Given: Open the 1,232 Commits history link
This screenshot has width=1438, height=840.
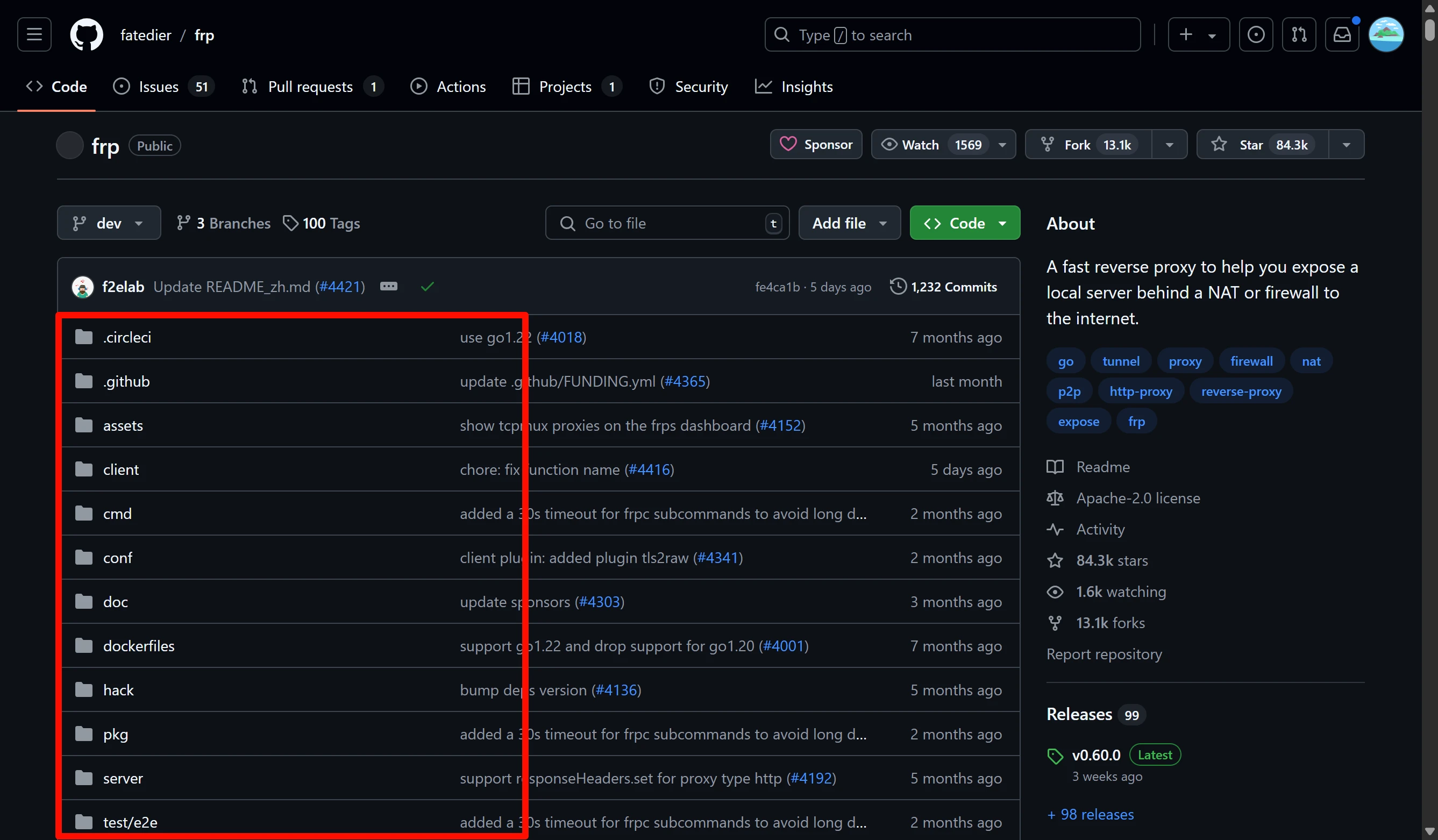Looking at the screenshot, I should (x=944, y=287).
